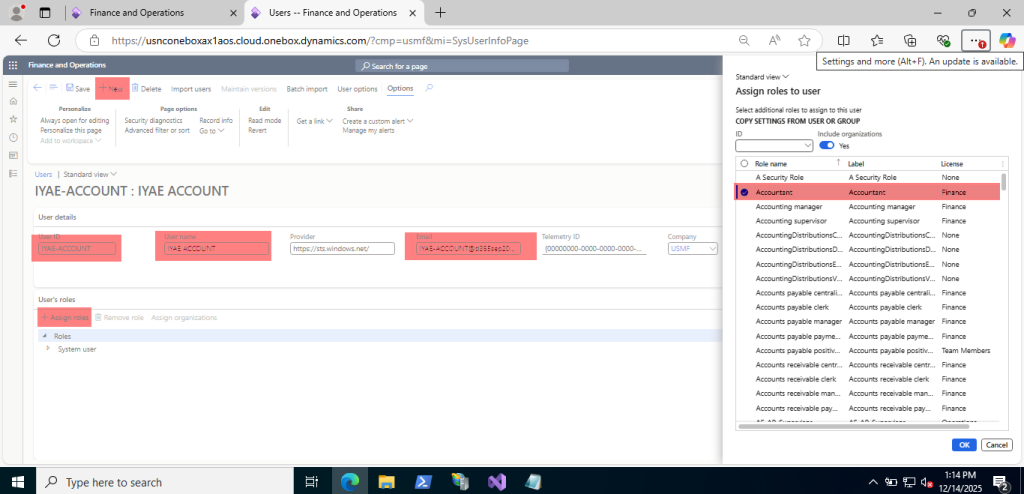Viewport: 1024px width, 494px height.
Task: Open the Options tab in action pane
Action: coord(400,89)
